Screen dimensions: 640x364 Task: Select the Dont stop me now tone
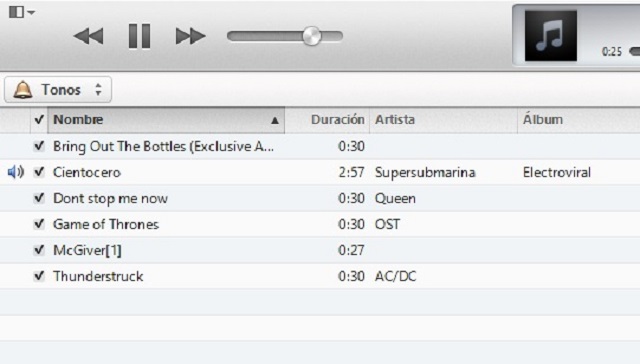point(110,198)
